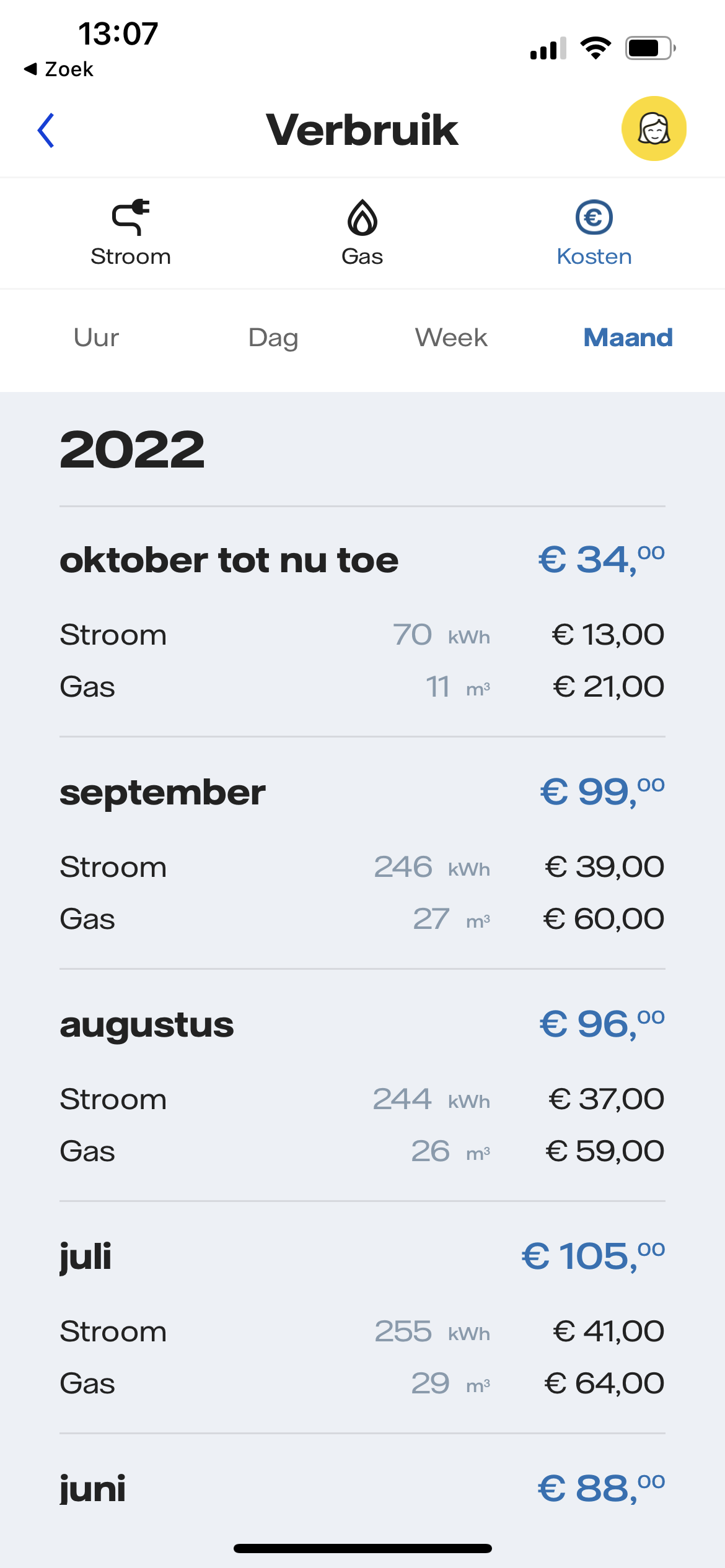Switch to the Dag view
The width and height of the screenshot is (725, 1568).
tap(273, 338)
